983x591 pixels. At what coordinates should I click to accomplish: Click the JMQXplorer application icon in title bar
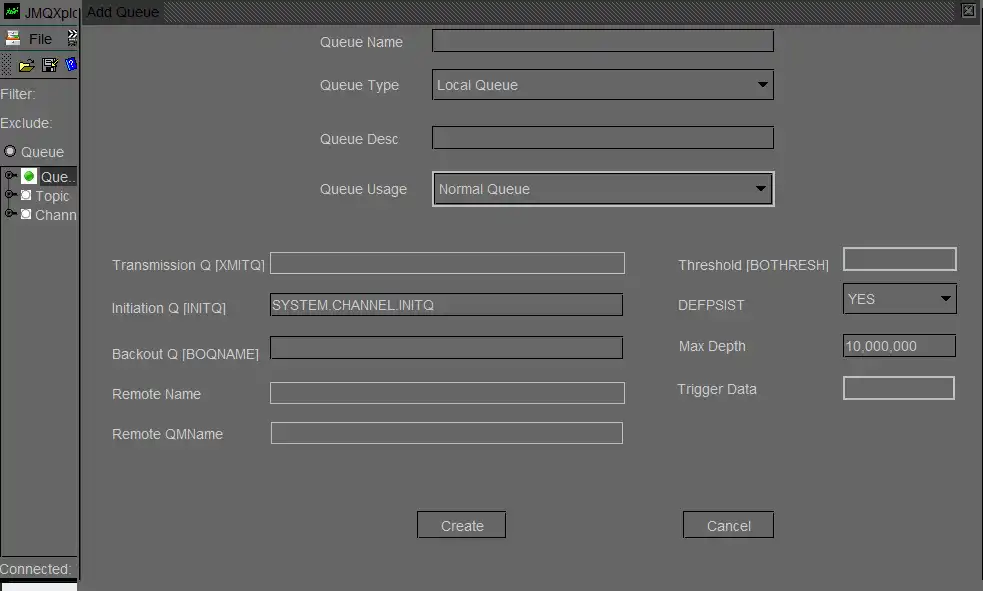(x=12, y=11)
